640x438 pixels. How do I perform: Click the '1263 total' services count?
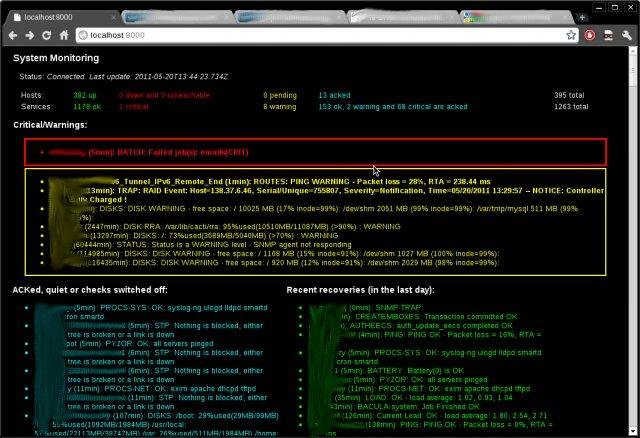click(571, 107)
